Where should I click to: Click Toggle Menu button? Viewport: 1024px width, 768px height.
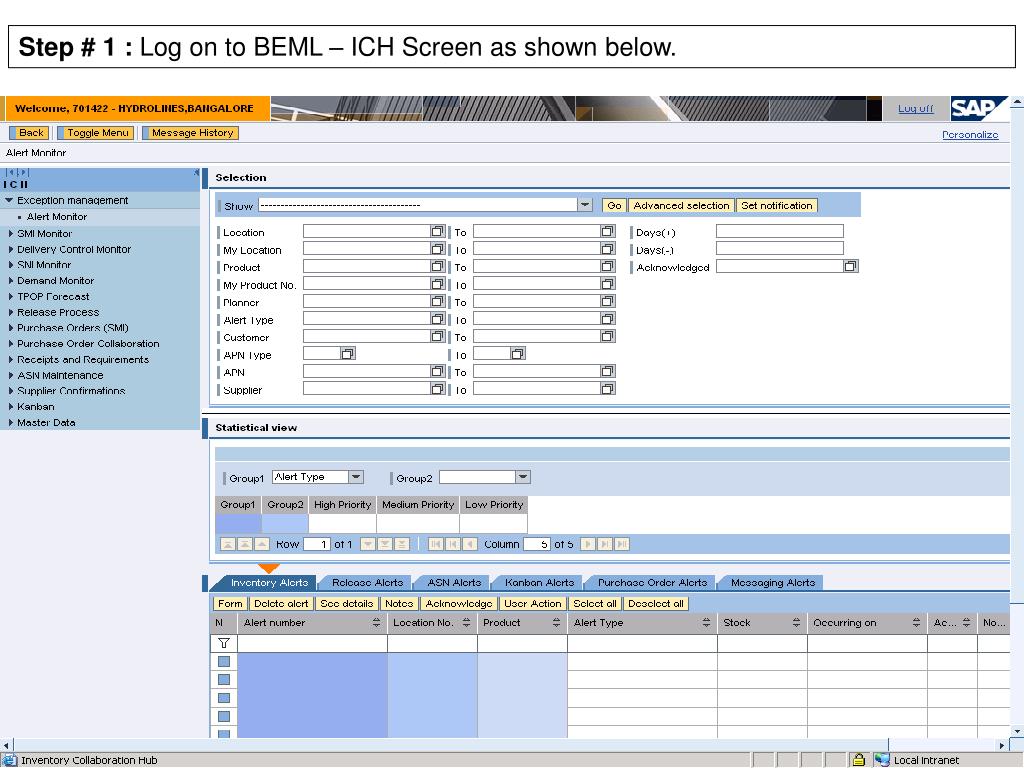coord(97,133)
